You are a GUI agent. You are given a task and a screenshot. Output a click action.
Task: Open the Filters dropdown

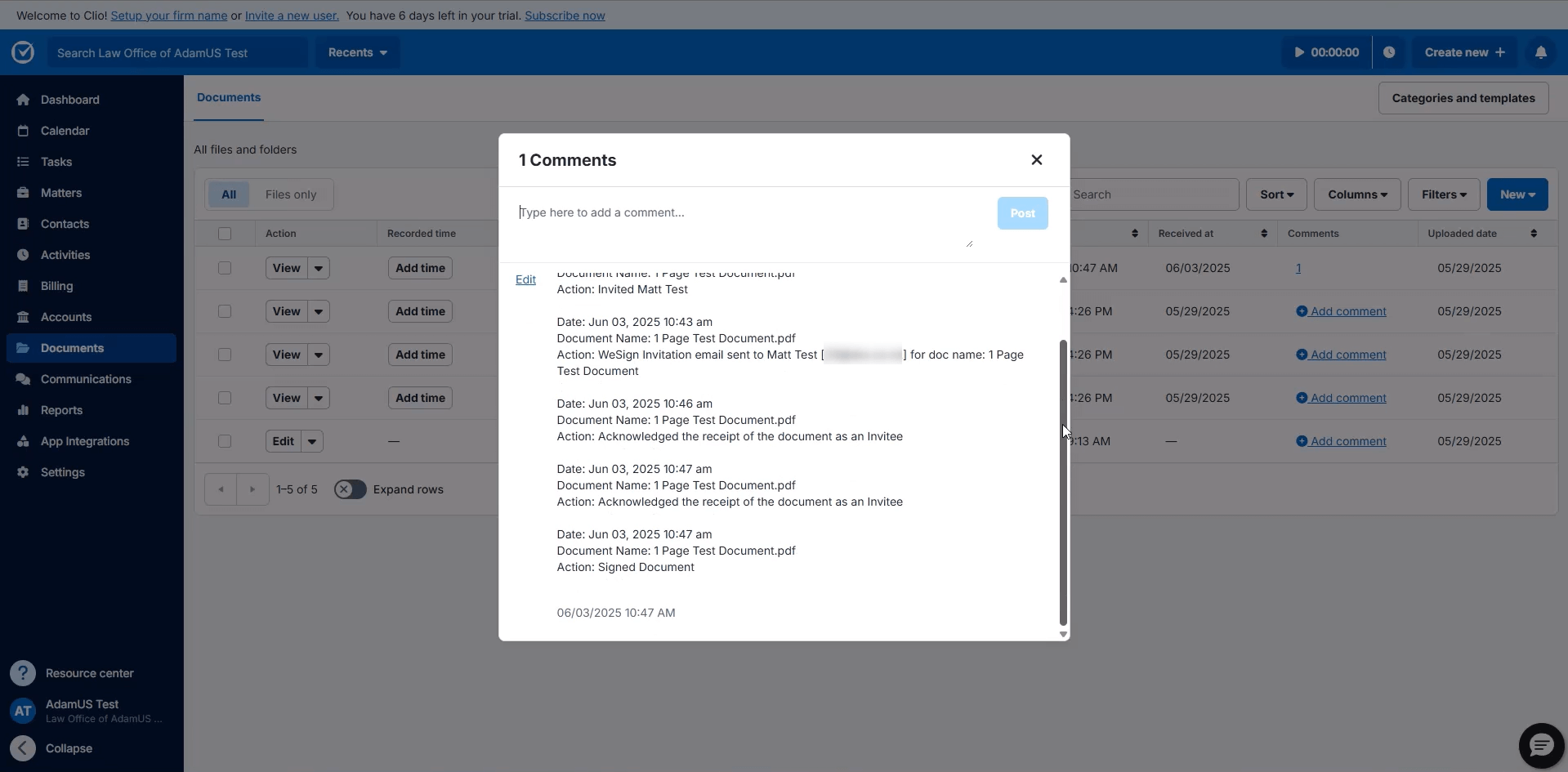[1443, 194]
